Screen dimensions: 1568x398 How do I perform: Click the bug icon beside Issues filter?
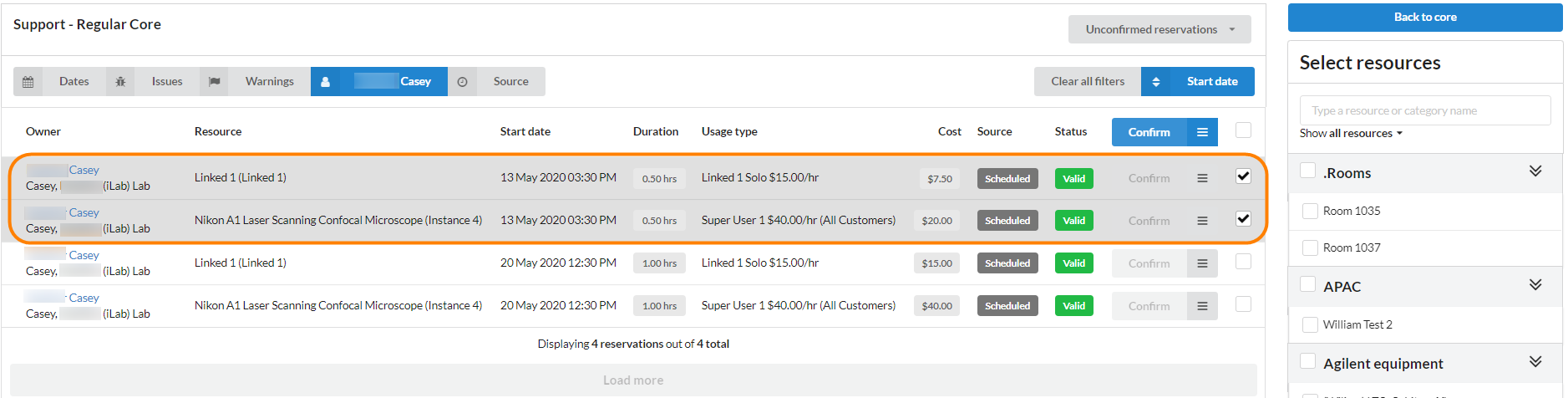[x=120, y=82]
